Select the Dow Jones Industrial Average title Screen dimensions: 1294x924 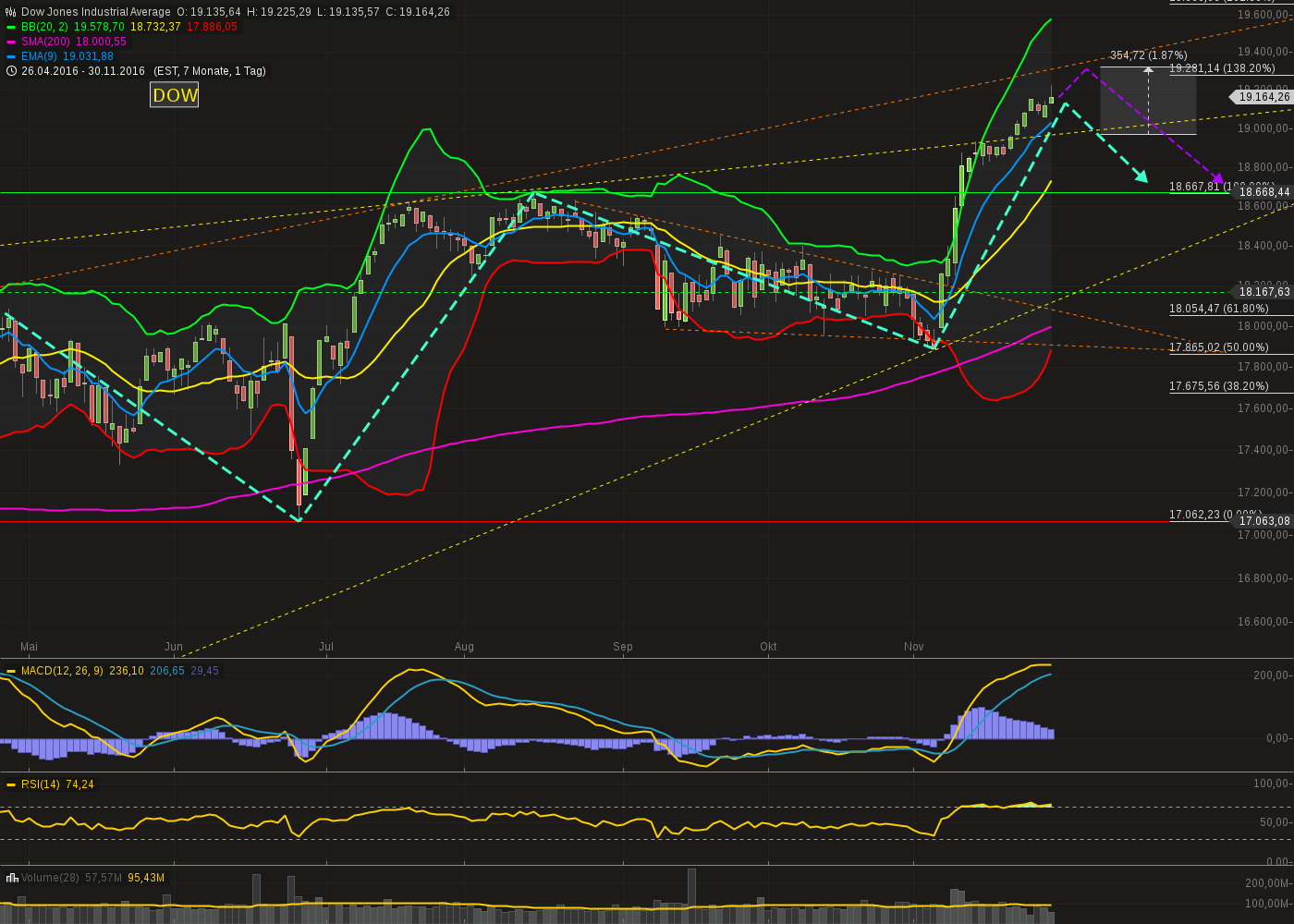96,12
